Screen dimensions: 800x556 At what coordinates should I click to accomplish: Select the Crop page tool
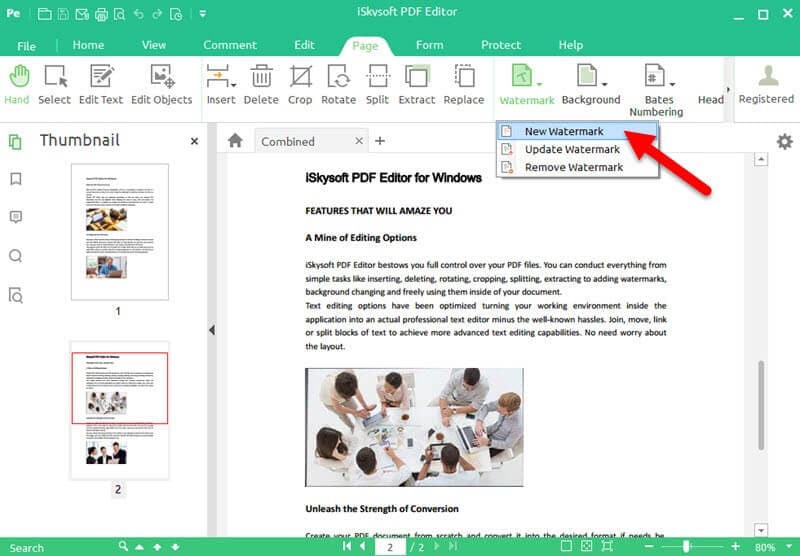[x=300, y=85]
